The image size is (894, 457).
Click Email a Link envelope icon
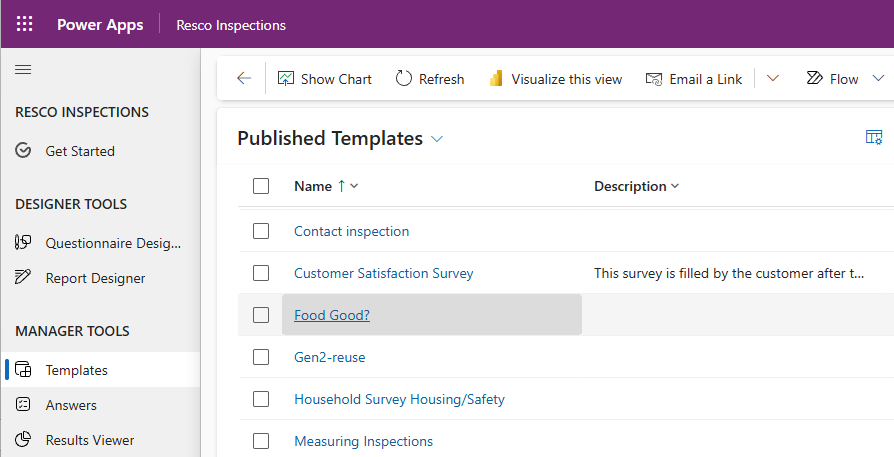click(x=655, y=79)
